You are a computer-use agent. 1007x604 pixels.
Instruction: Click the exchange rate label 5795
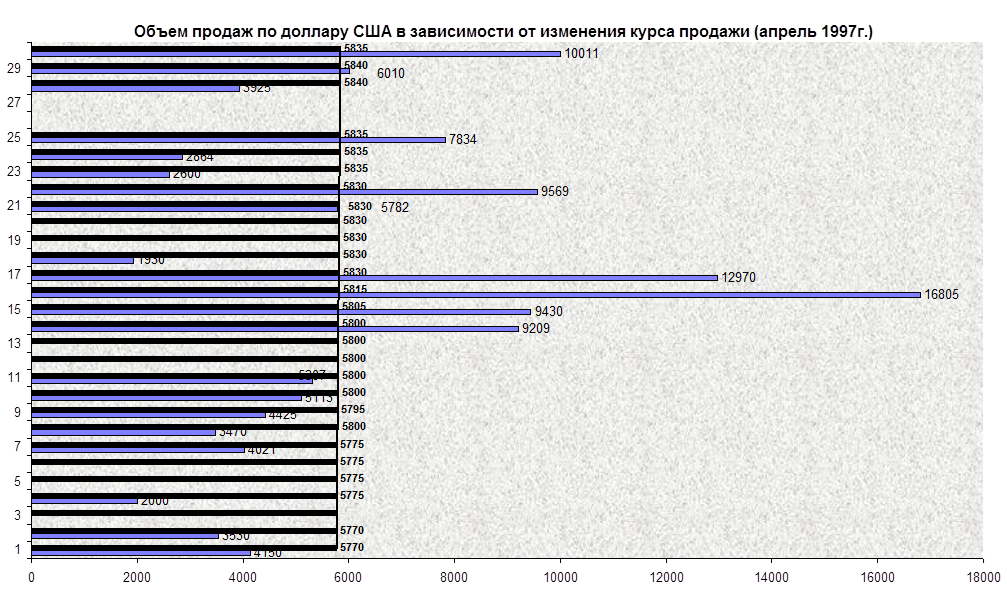click(353, 409)
